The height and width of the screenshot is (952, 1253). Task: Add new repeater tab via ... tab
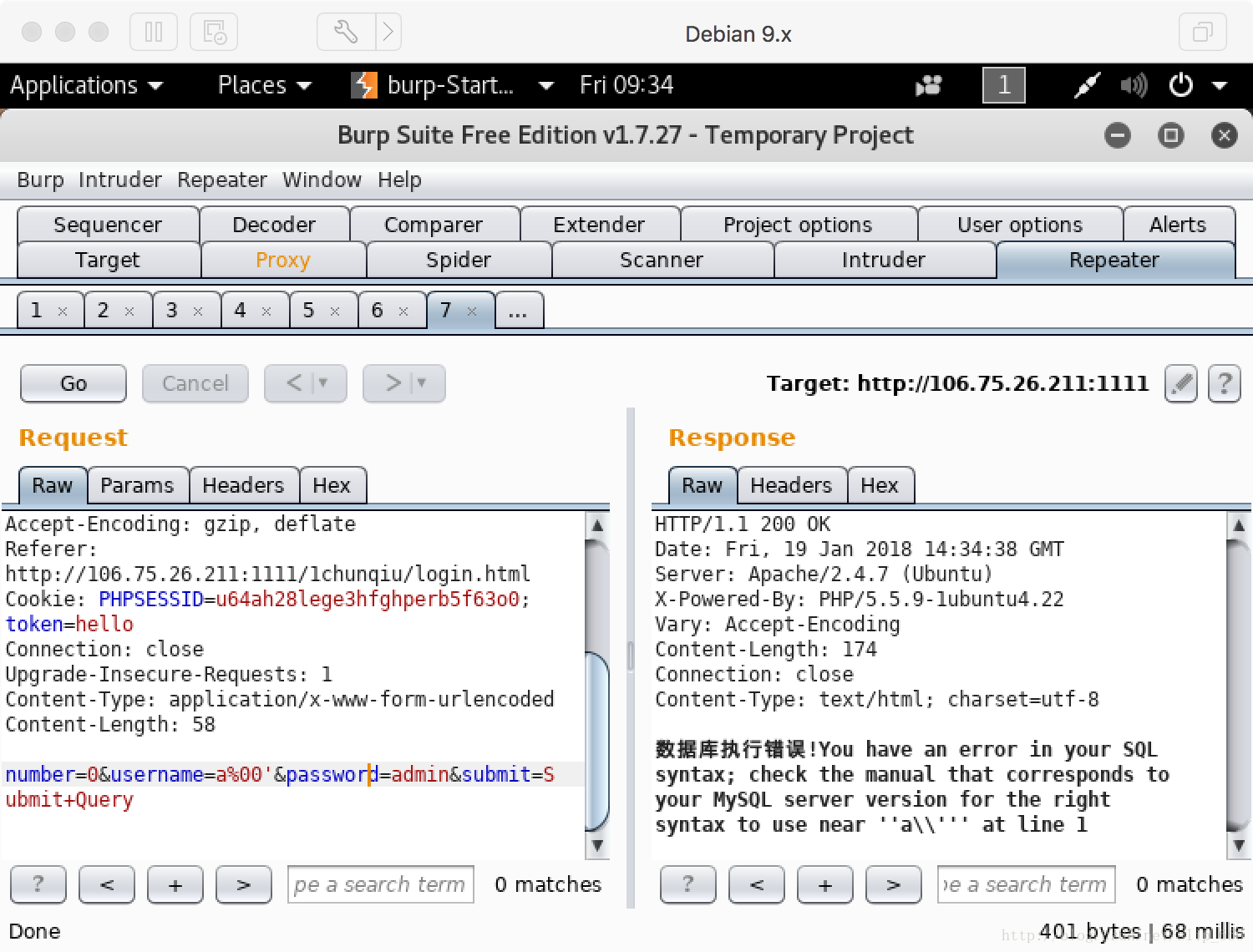click(x=519, y=310)
